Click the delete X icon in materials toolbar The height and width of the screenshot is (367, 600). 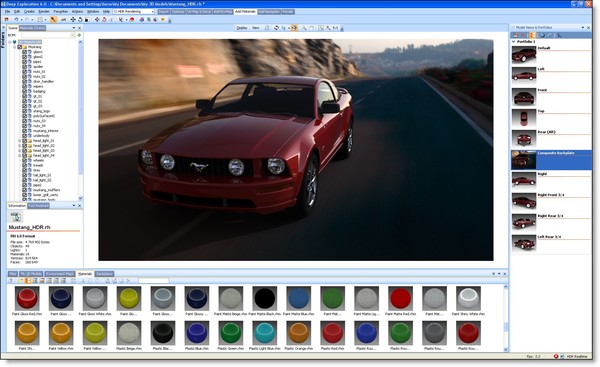click(x=128, y=281)
